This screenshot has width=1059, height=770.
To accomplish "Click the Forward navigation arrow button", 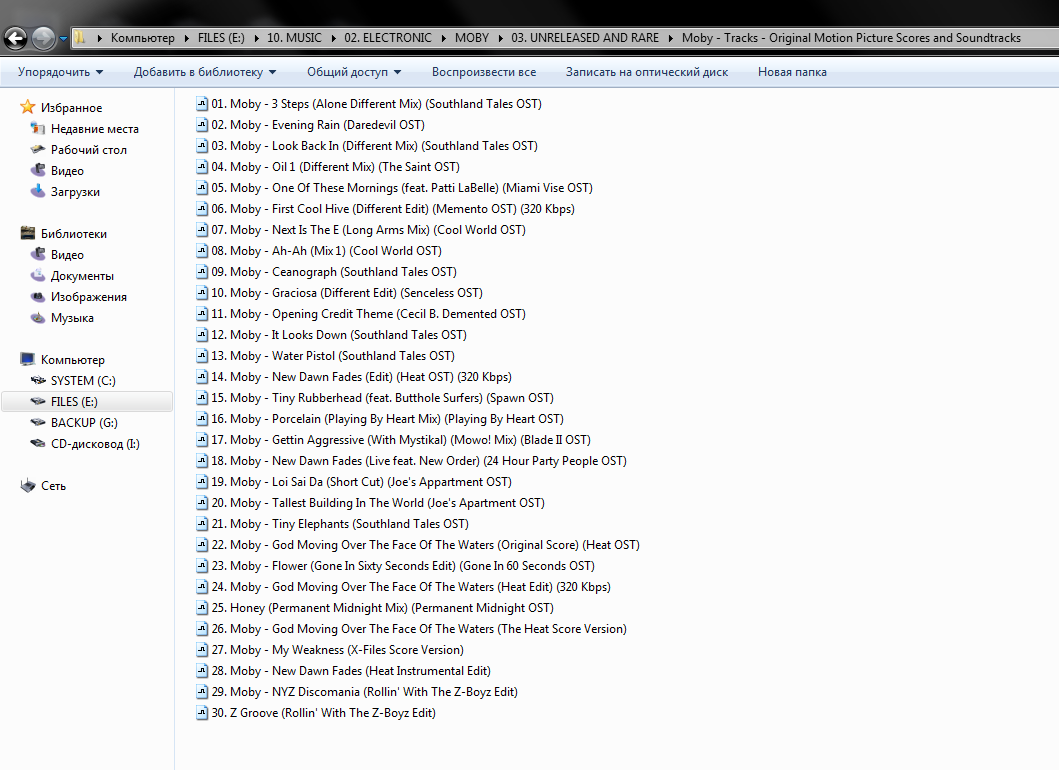I will click(43, 38).
